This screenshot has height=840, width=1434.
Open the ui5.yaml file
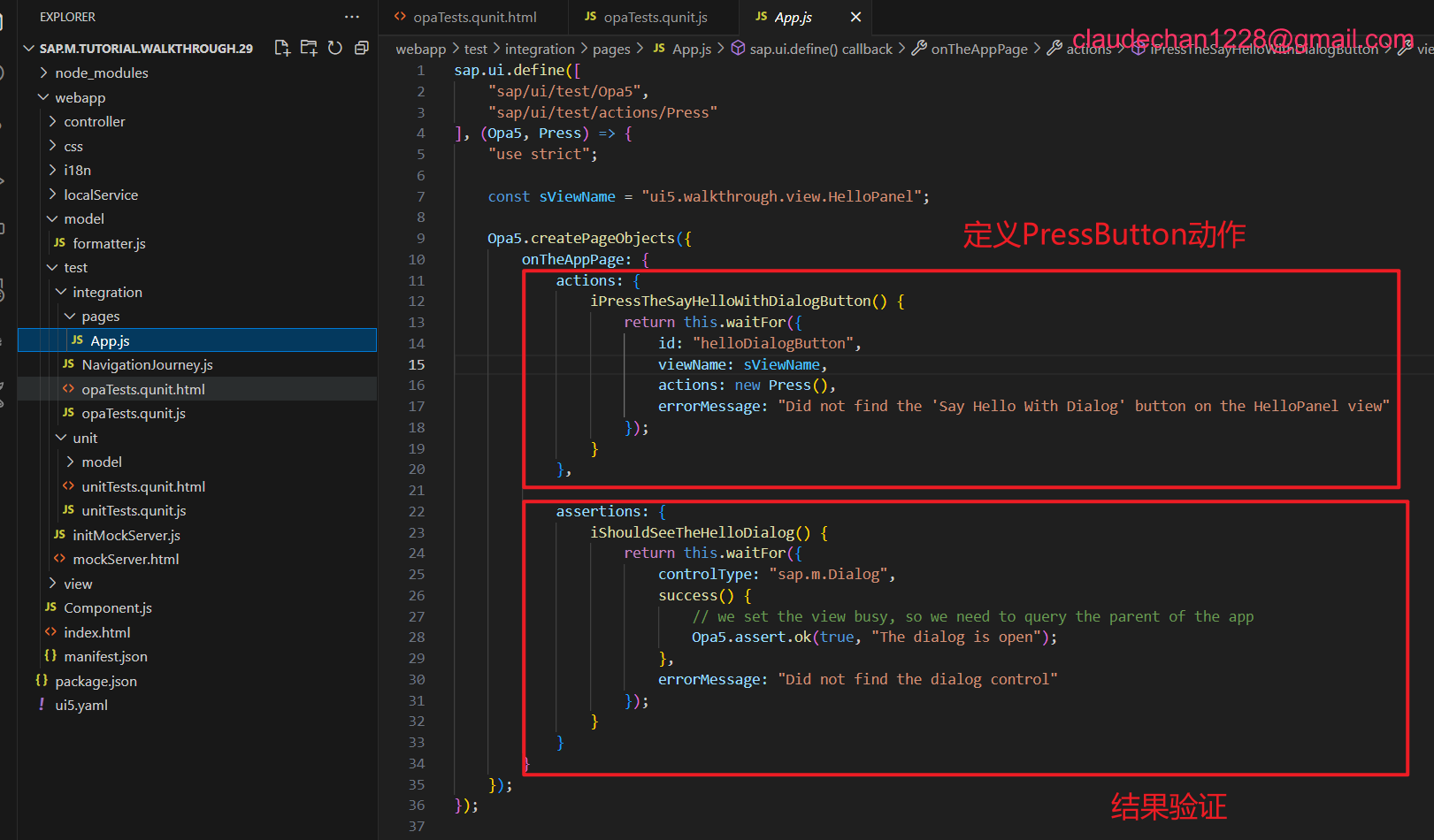[81, 705]
